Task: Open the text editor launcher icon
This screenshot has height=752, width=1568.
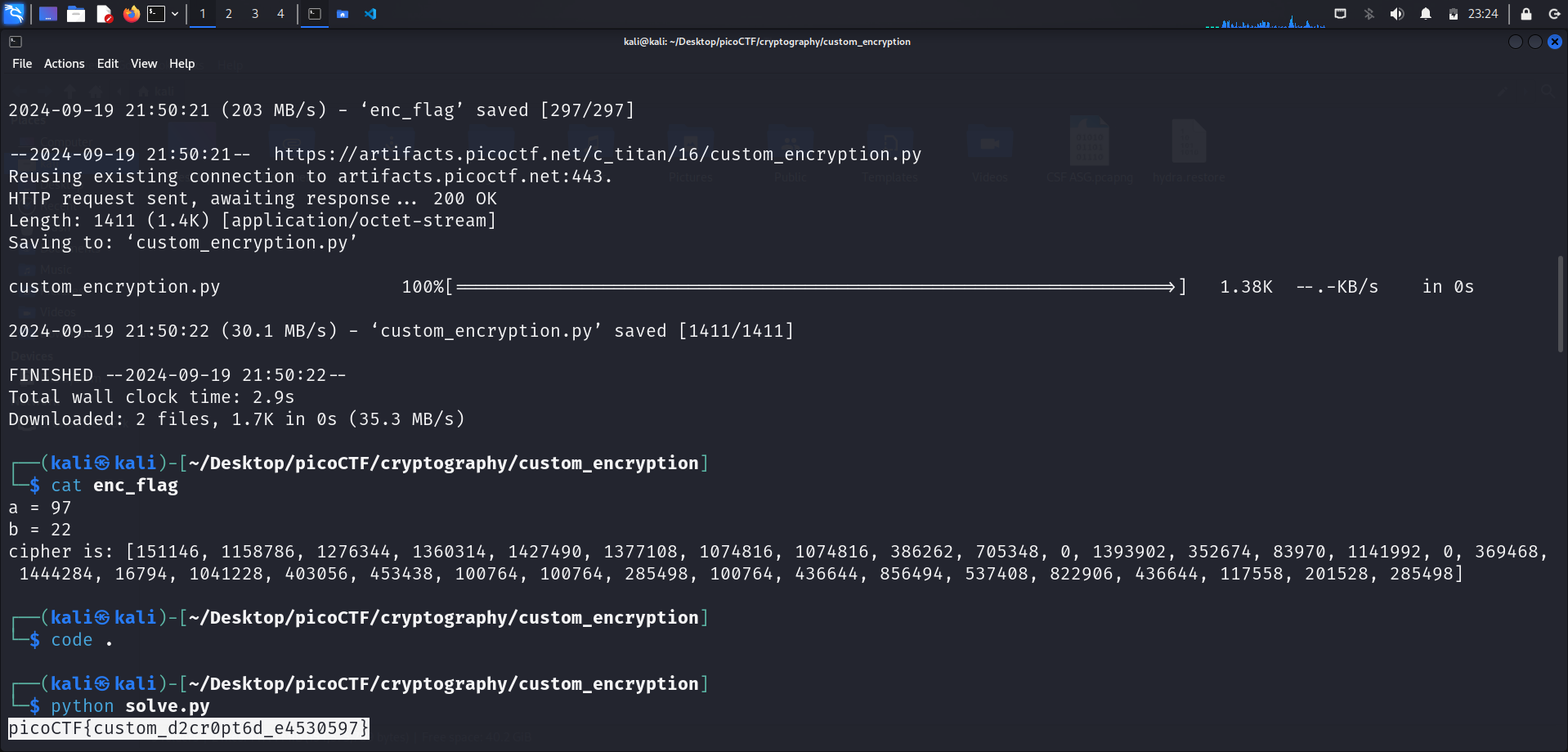Action: 104,14
